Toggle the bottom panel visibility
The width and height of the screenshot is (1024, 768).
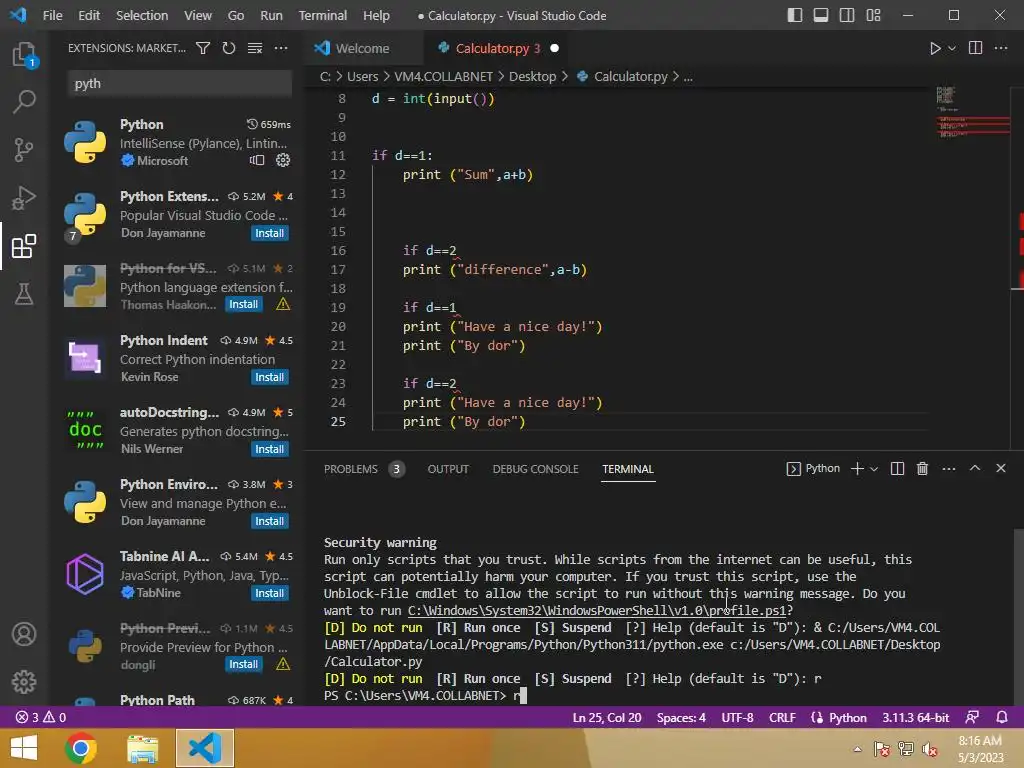[821, 15]
